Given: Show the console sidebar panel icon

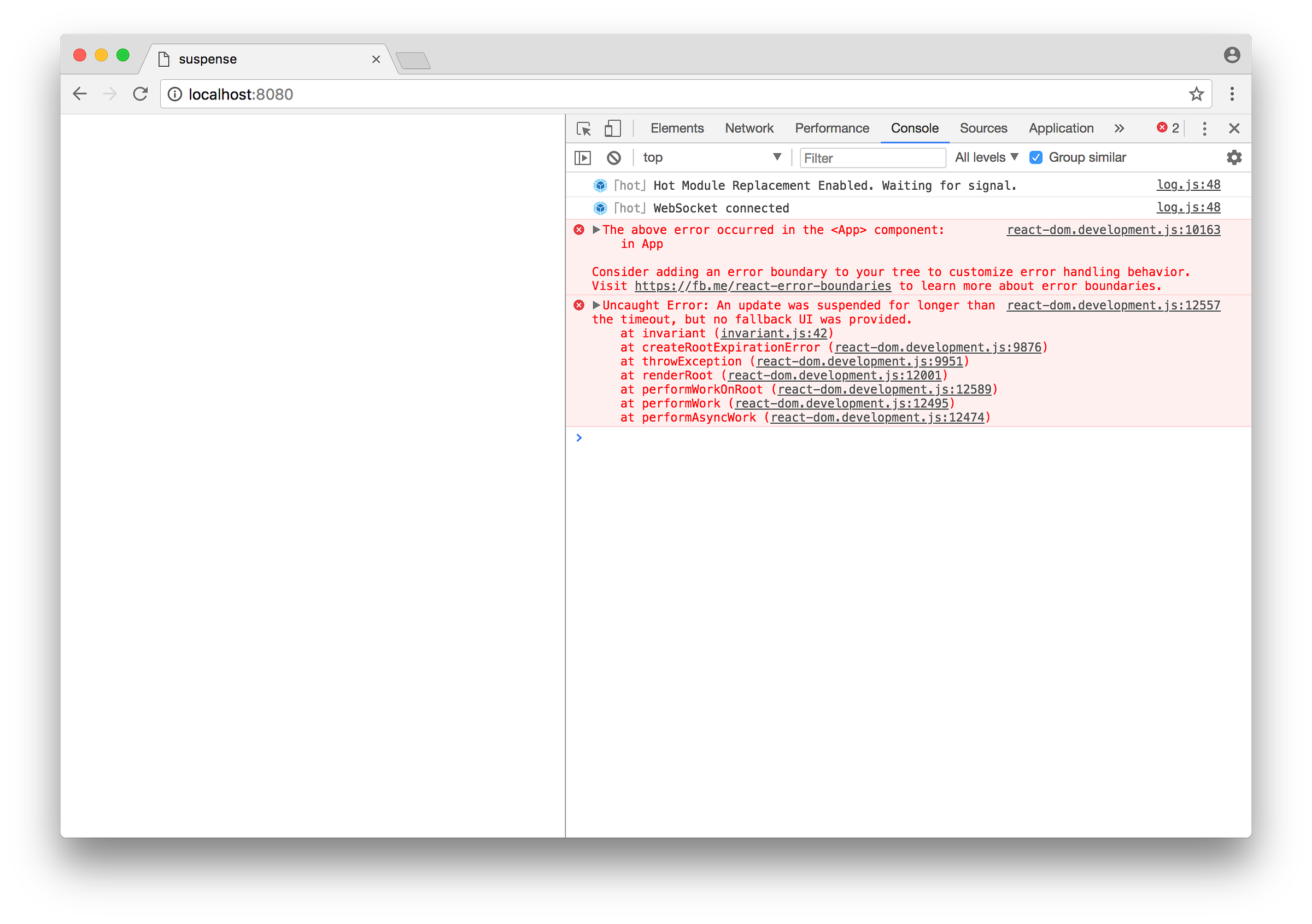Looking at the screenshot, I should [x=582, y=157].
